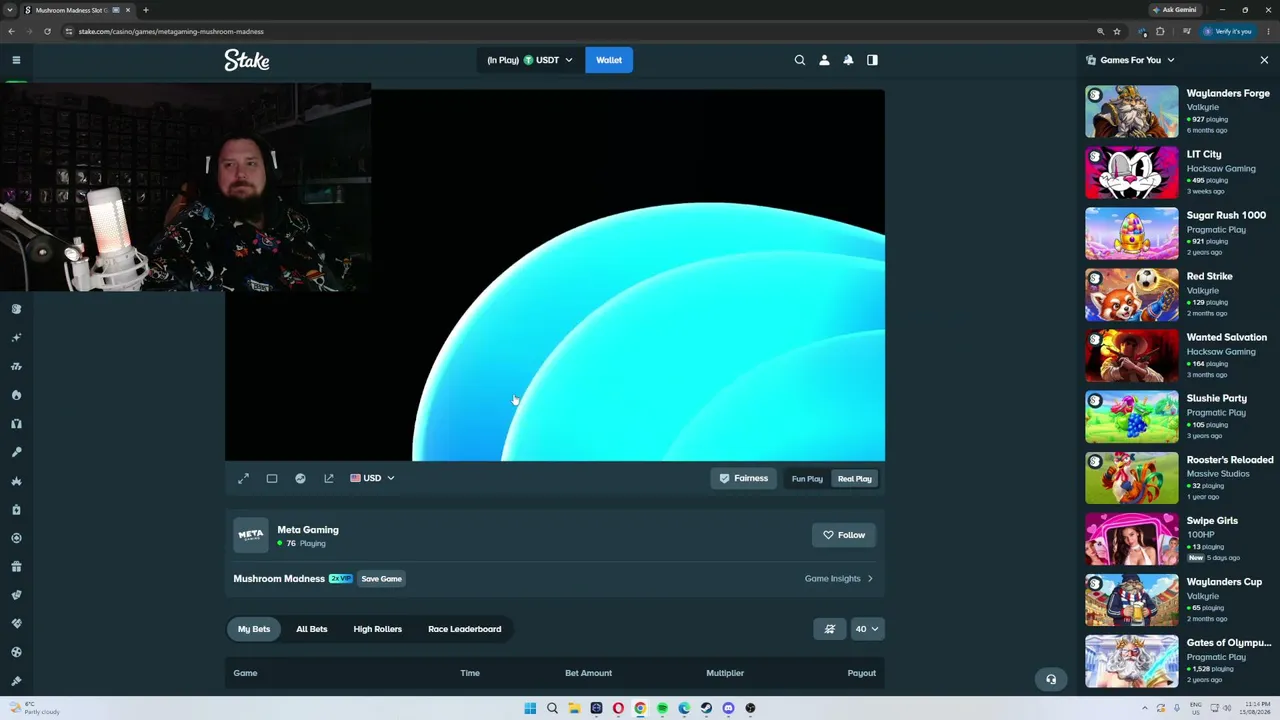Image resolution: width=1280 pixels, height=720 pixels.
Task: Close the Games For You panel
Action: (x=1264, y=60)
